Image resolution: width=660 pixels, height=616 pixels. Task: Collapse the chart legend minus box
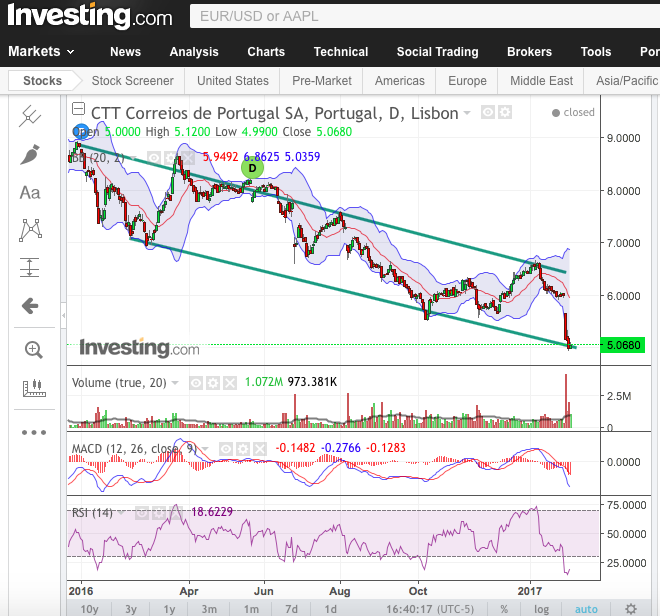point(78,109)
